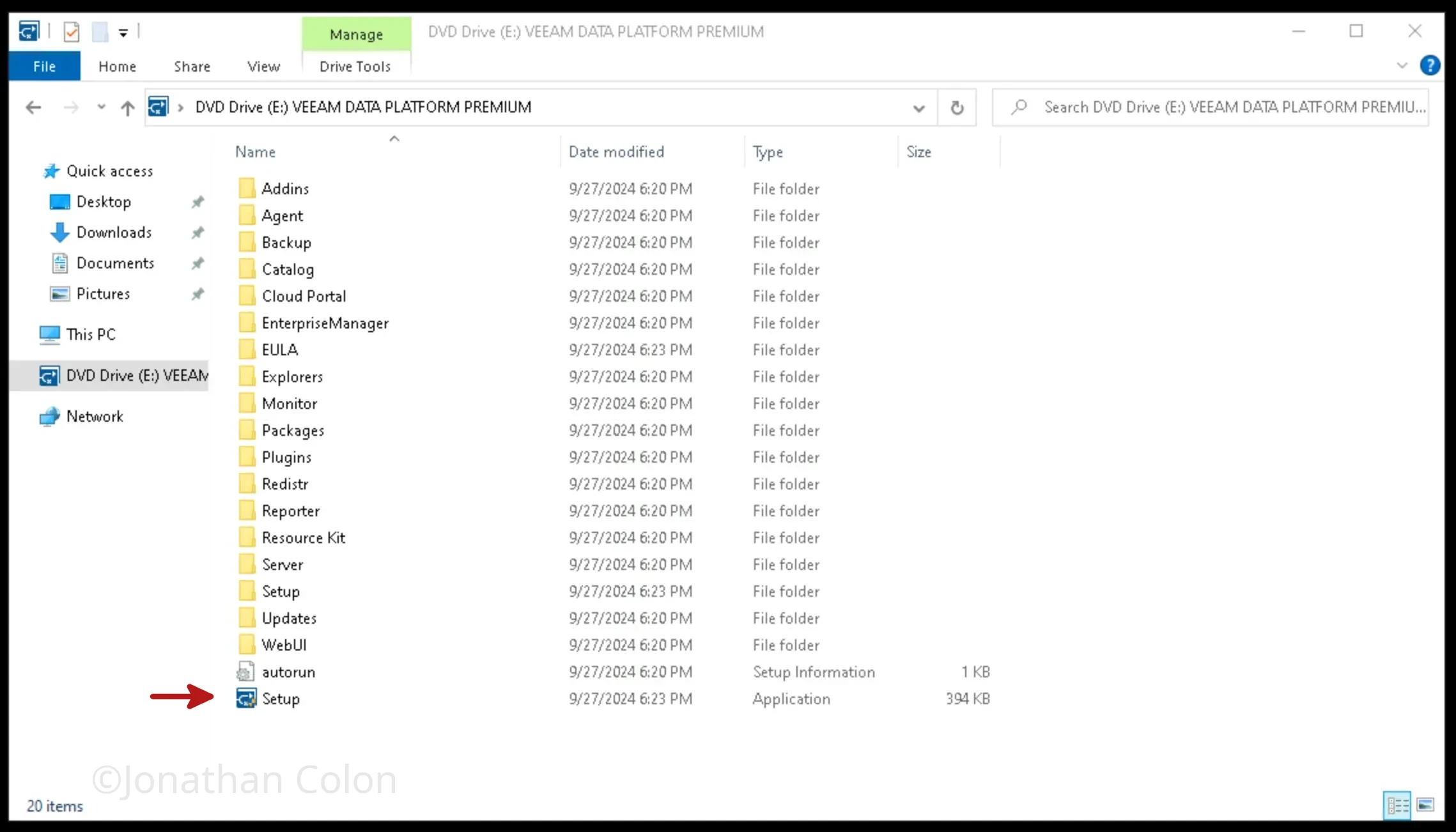Select the WebUI folder
The width and height of the screenshot is (1456, 832).
pyautogui.click(x=272, y=645)
